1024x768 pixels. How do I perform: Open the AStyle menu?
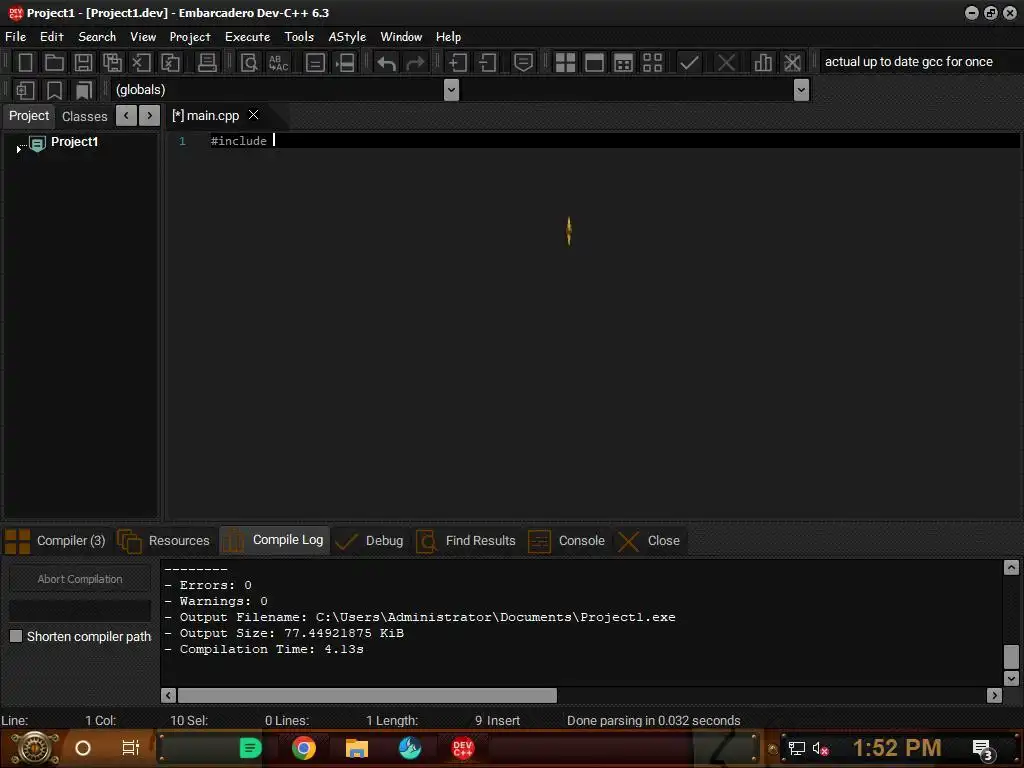pyautogui.click(x=347, y=37)
